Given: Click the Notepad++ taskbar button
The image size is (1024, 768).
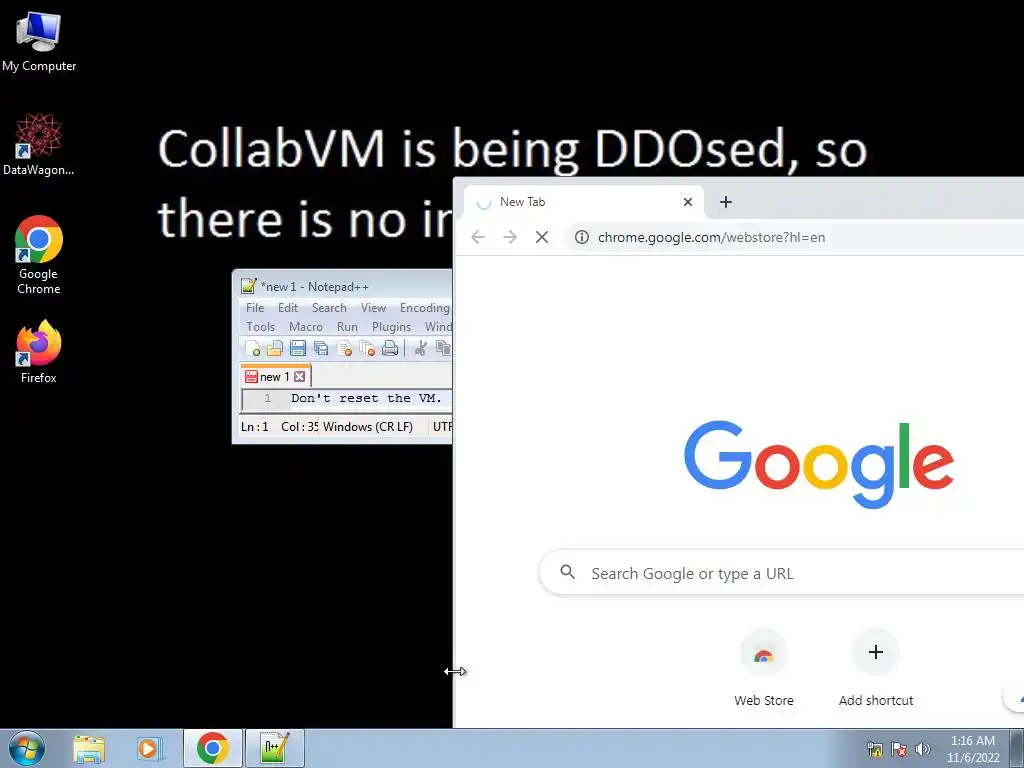Looking at the screenshot, I should pos(274,748).
